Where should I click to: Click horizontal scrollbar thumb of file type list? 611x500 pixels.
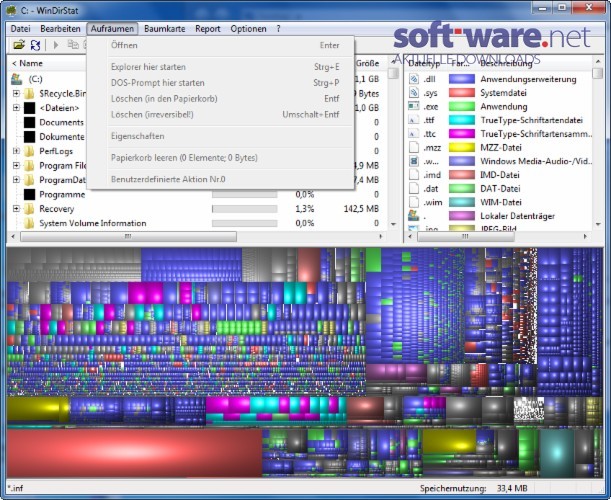[x=466, y=237]
